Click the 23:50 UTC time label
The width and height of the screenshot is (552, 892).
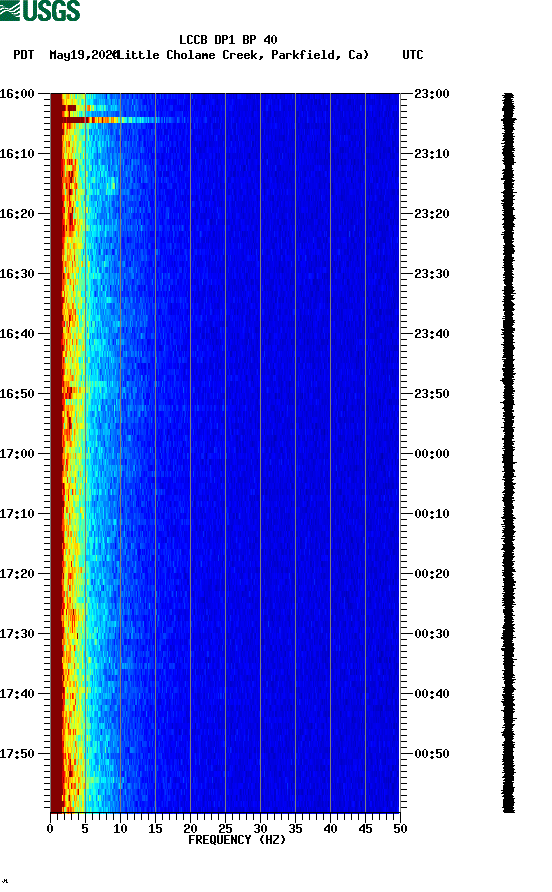pyautogui.click(x=432, y=394)
